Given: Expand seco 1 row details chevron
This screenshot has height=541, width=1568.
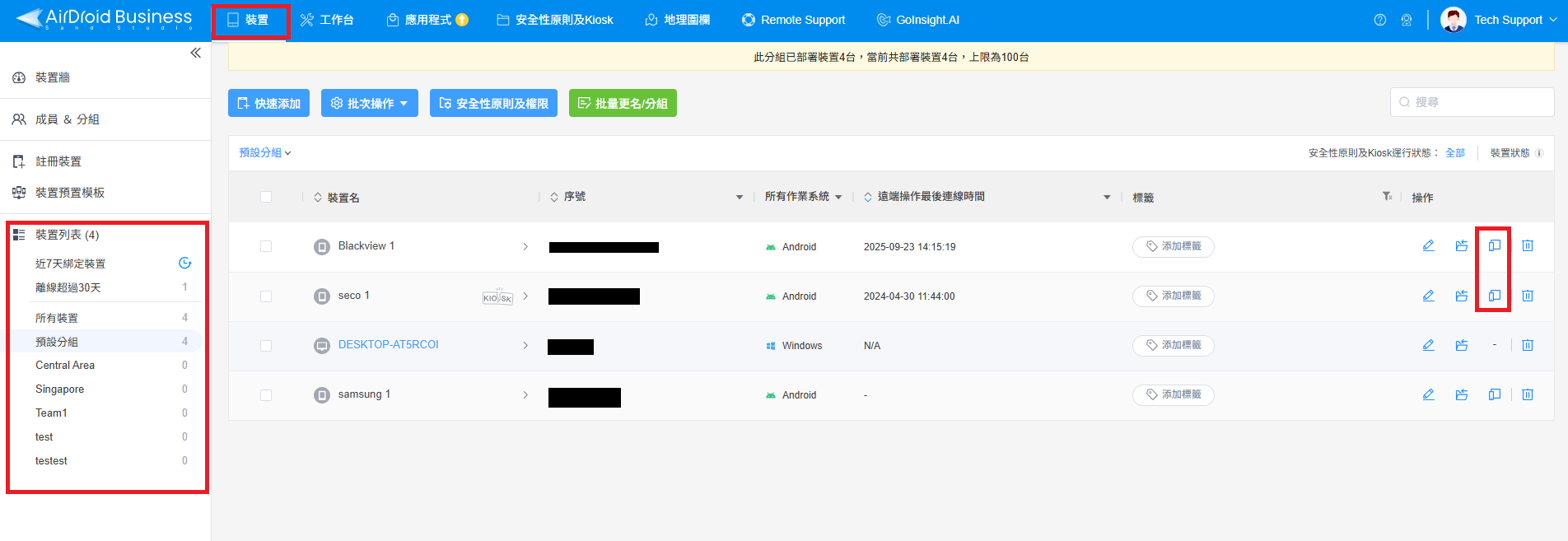Looking at the screenshot, I should [x=525, y=296].
